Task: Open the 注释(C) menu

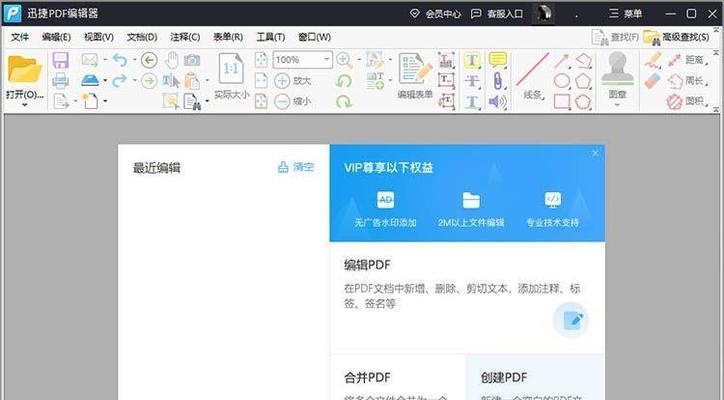Action: 185,37
